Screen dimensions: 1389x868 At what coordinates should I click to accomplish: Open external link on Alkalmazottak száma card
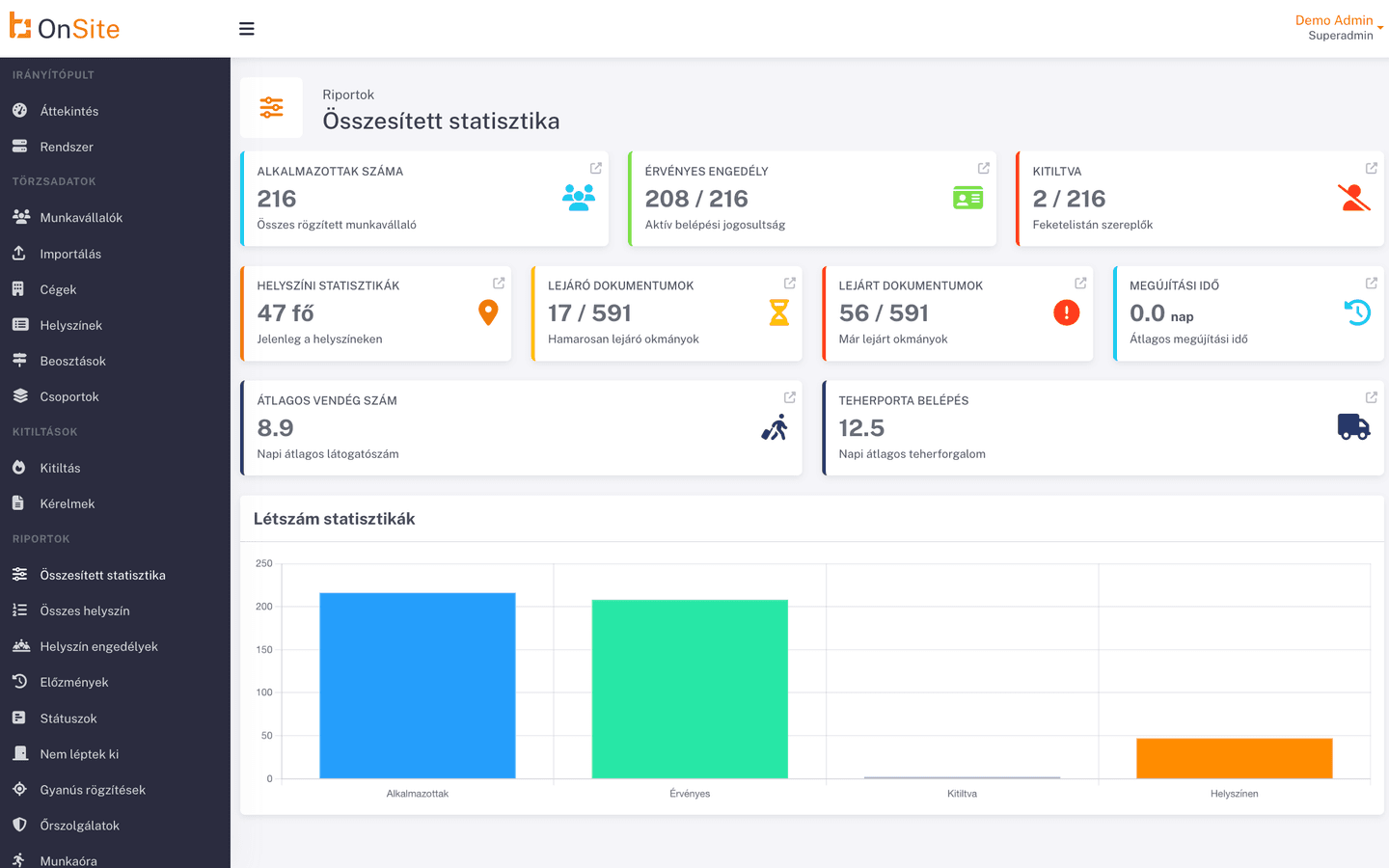(x=596, y=168)
